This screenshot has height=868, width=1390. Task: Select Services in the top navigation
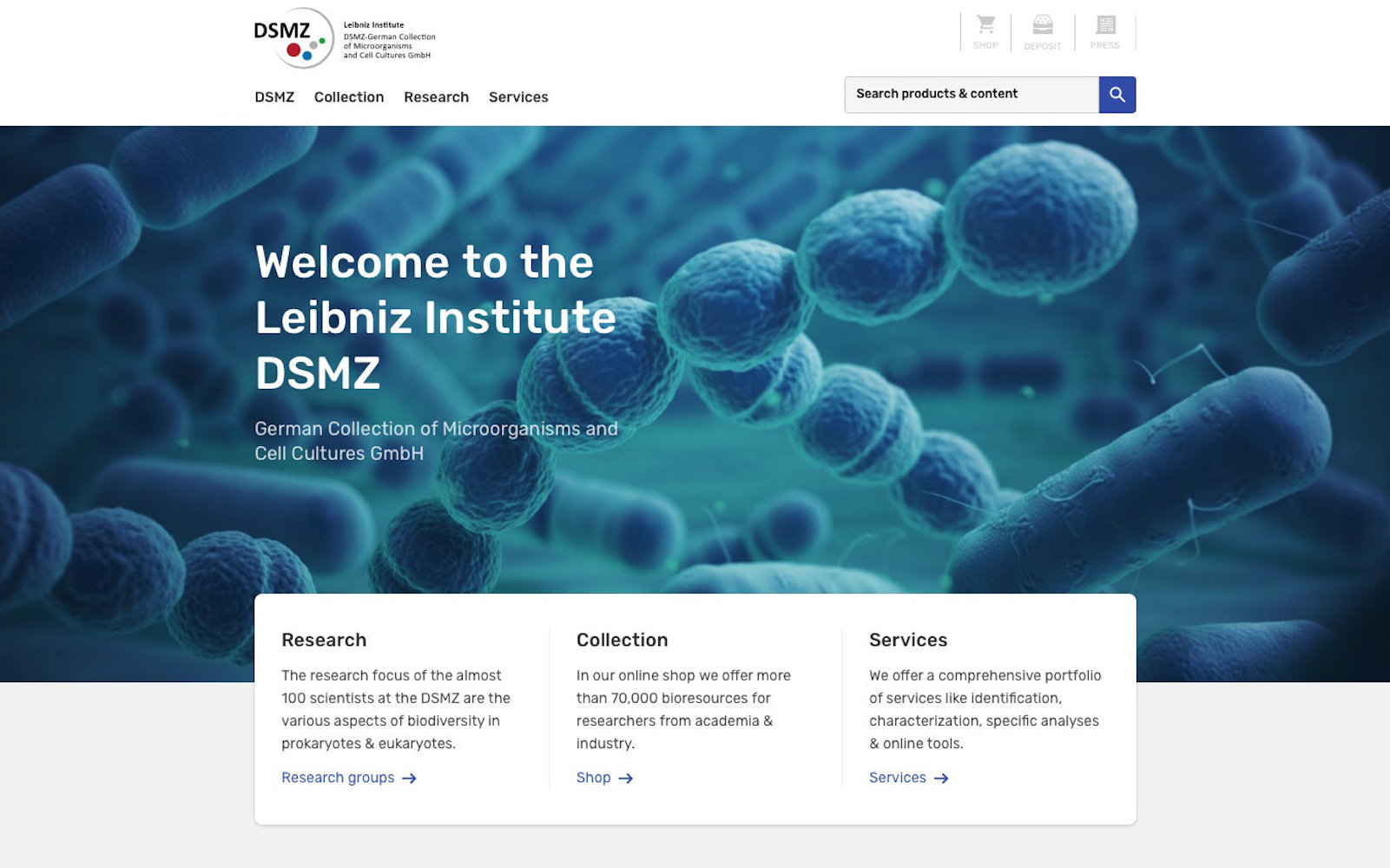click(518, 97)
